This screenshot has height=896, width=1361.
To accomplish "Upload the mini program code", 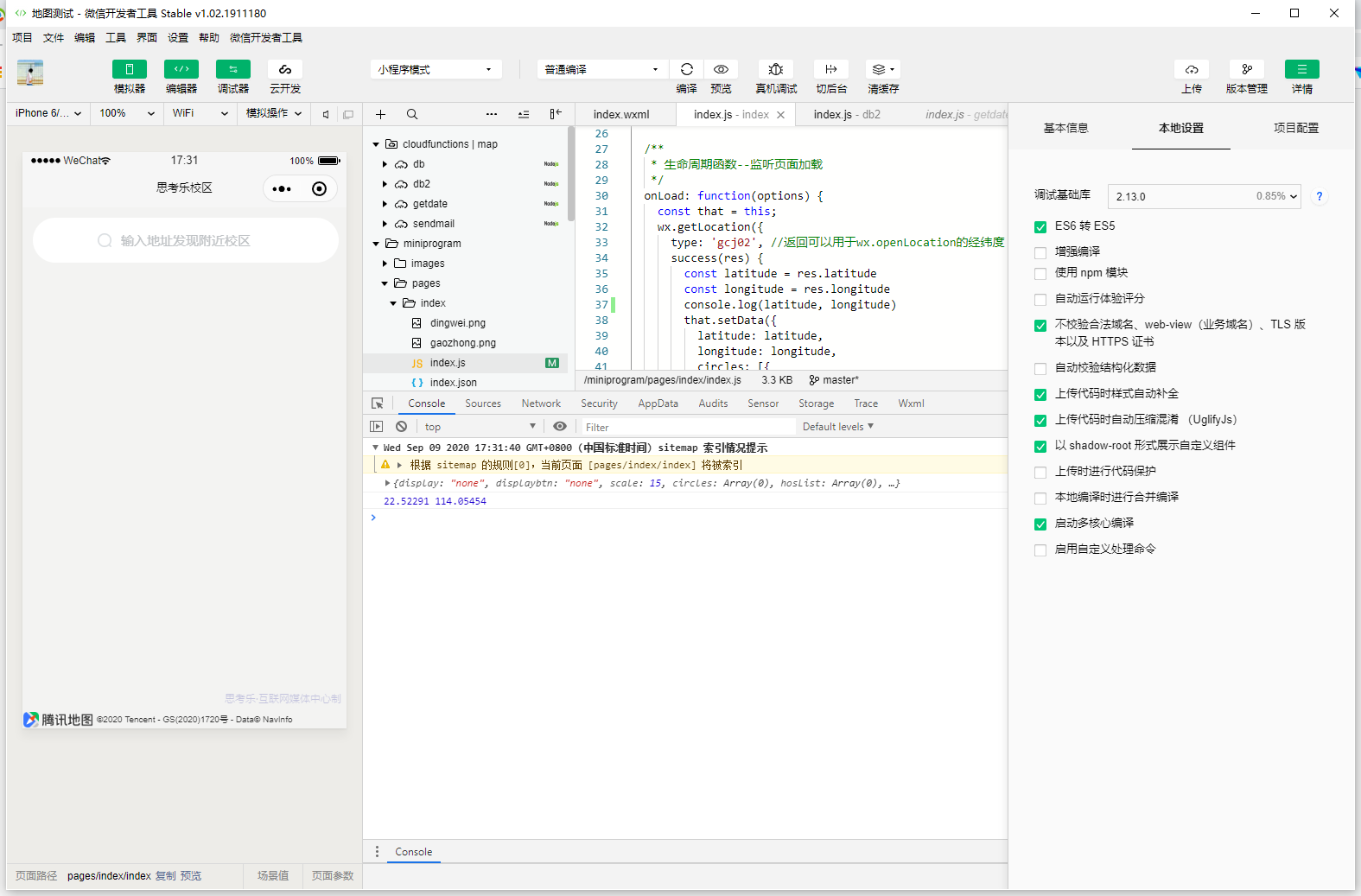I will pyautogui.click(x=1192, y=69).
